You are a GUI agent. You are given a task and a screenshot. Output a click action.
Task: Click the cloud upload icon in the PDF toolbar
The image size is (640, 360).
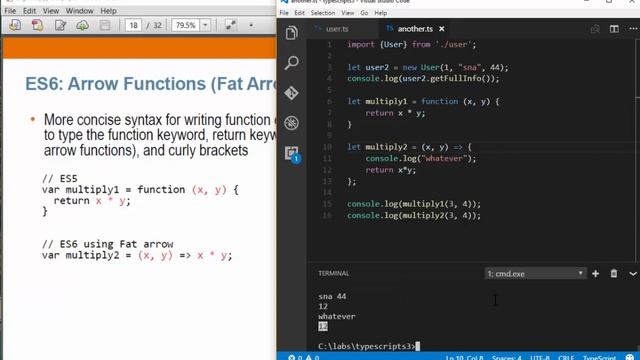tap(82, 25)
